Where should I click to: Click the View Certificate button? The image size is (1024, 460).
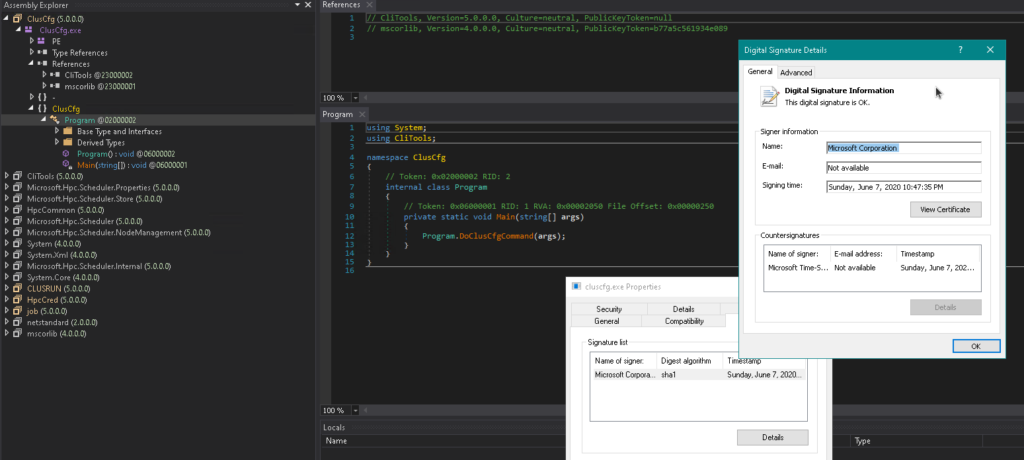(x=945, y=209)
